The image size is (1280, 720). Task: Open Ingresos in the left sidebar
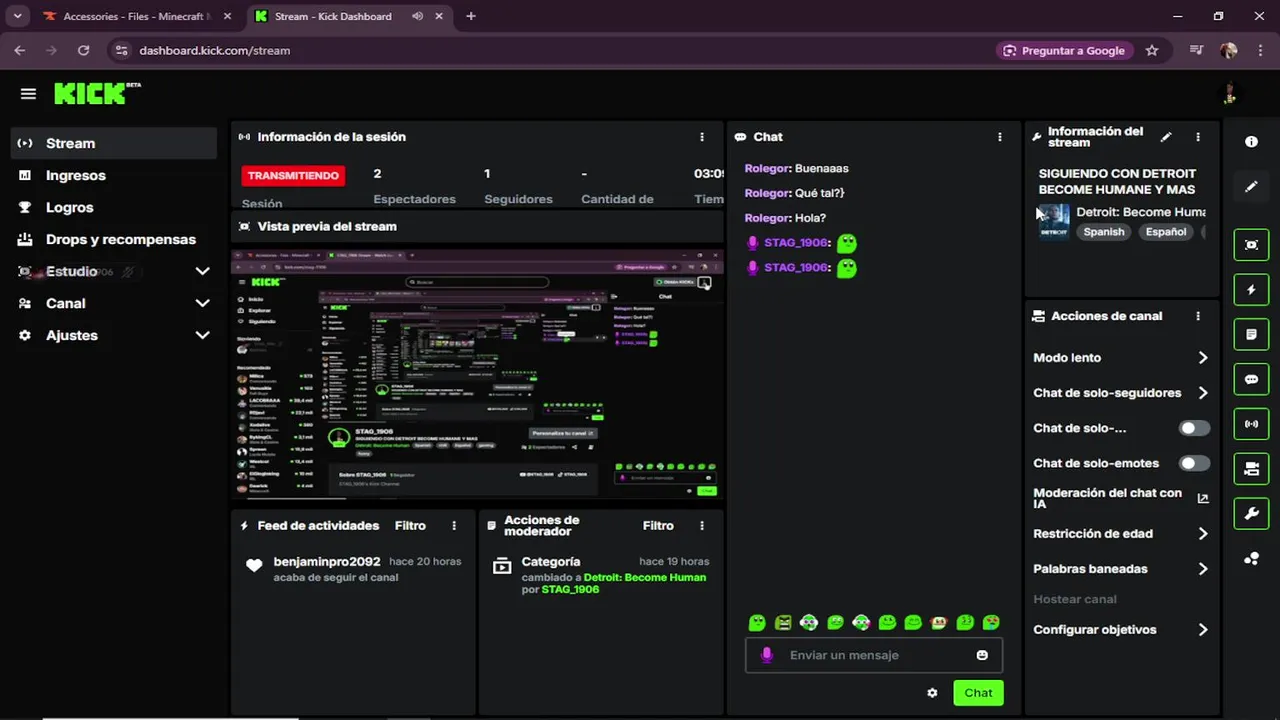(x=114, y=175)
